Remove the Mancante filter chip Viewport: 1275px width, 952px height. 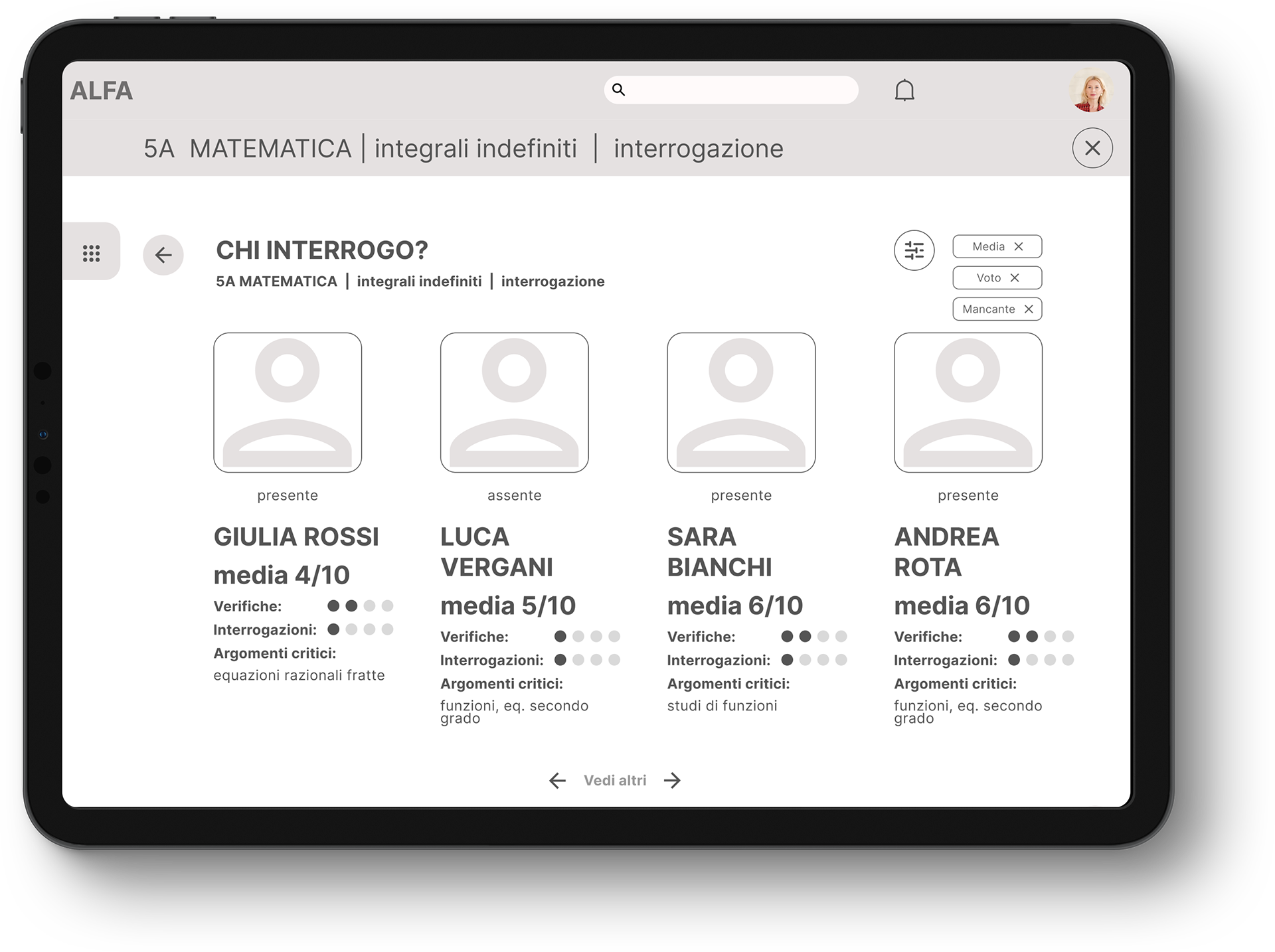[1029, 309]
